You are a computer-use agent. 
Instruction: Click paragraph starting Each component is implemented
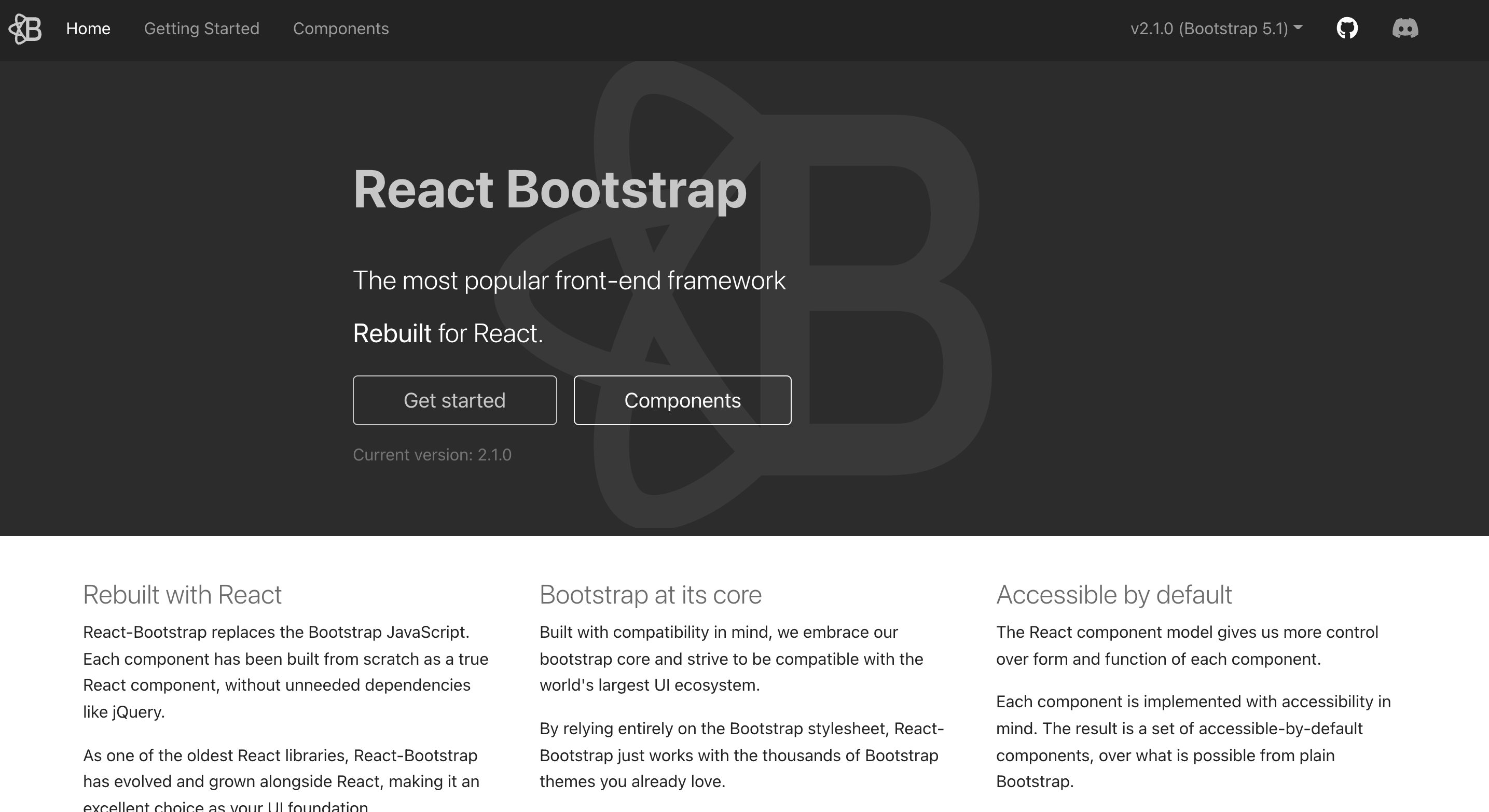pos(1193,741)
